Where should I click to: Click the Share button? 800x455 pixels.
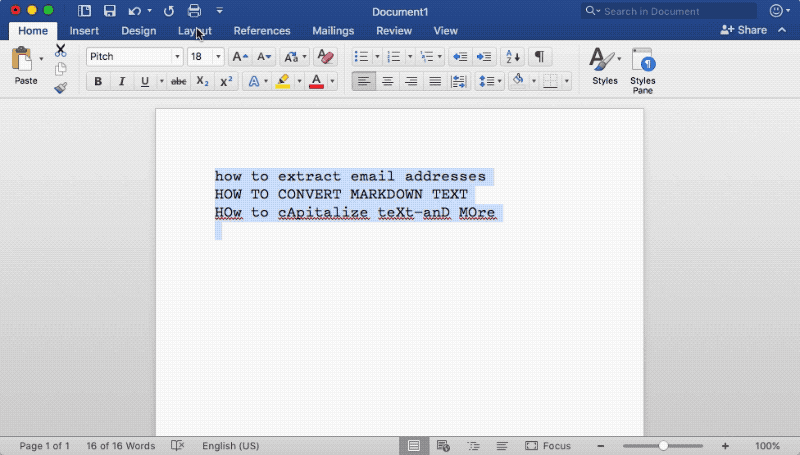[x=743, y=30]
